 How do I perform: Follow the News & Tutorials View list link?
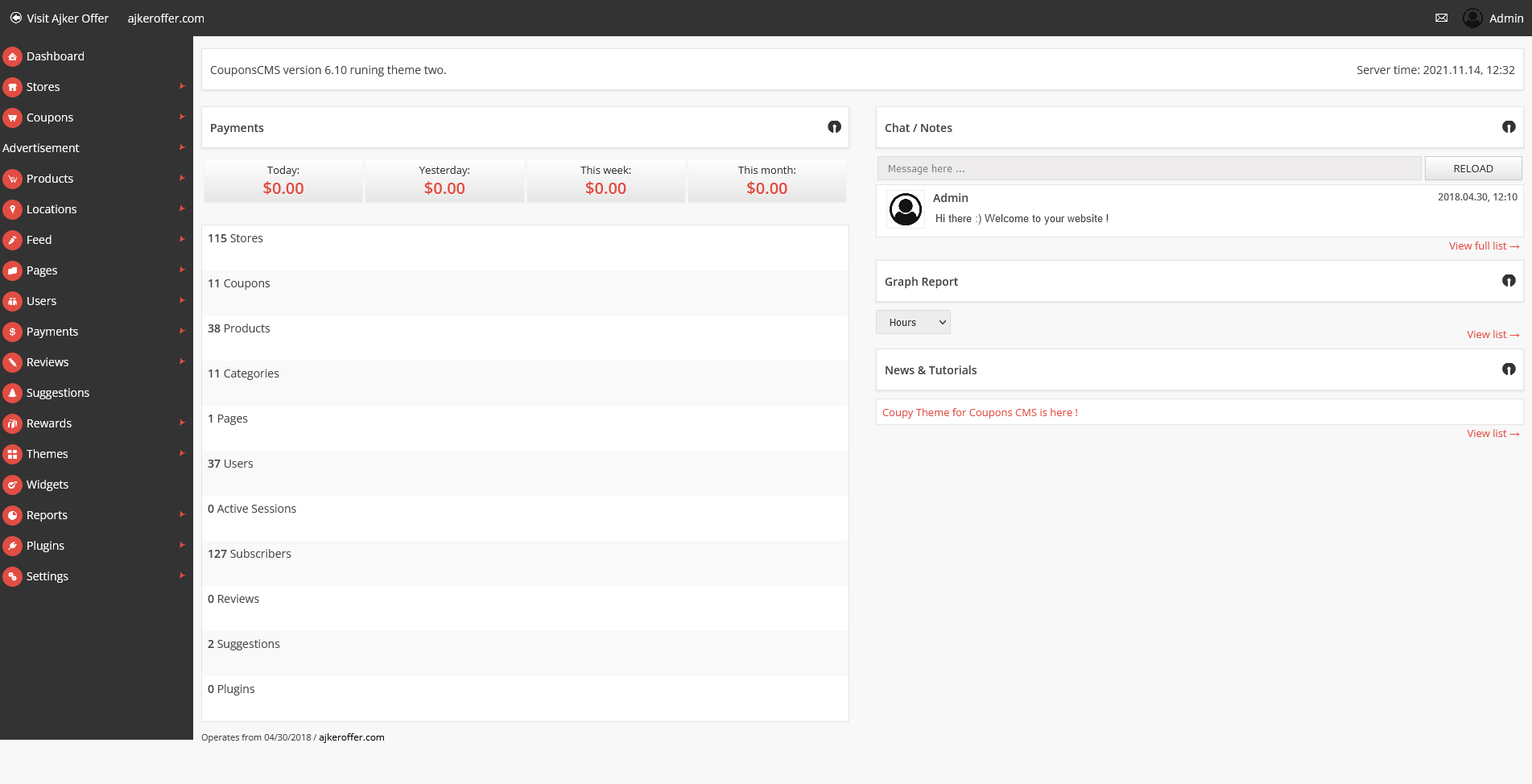[x=1493, y=434]
